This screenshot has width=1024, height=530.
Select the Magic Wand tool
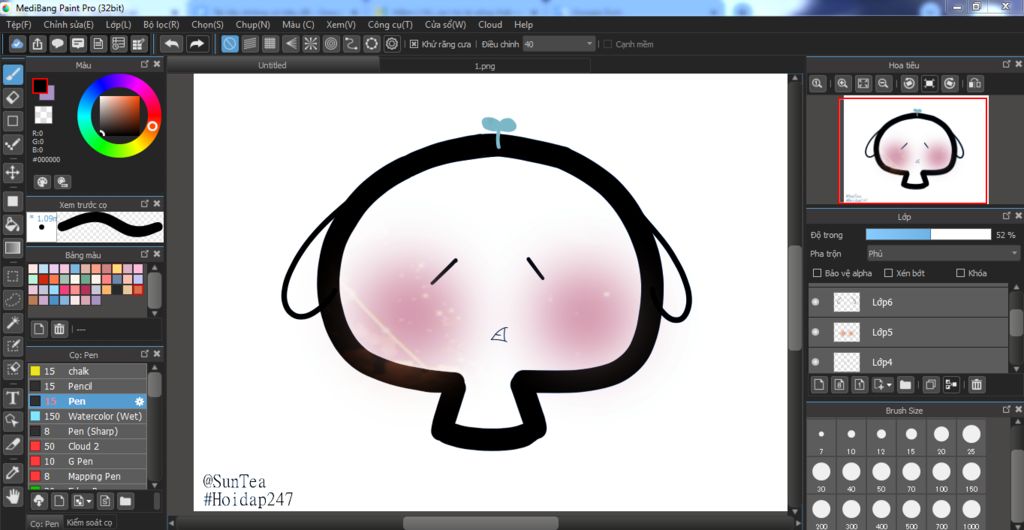[x=12, y=322]
